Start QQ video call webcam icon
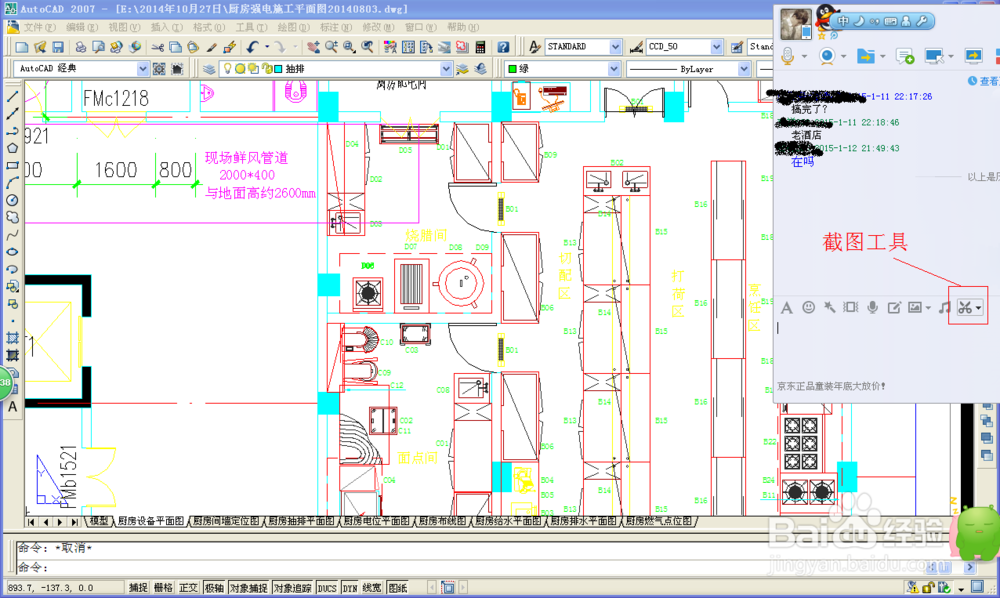1000x598 pixels. [827, 56]
